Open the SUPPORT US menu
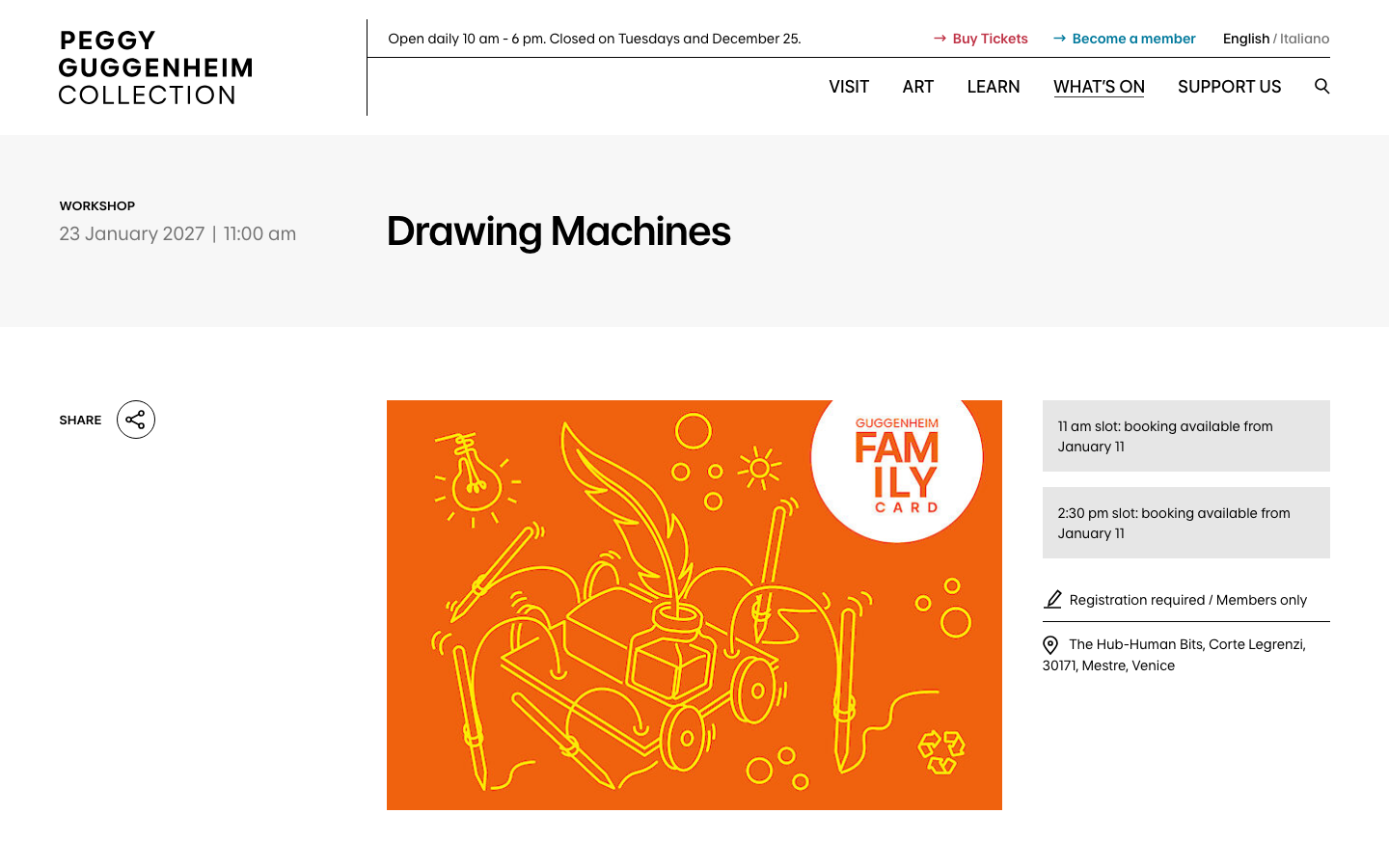This screenshot has height=868, width=1389. click(1230, 87)
